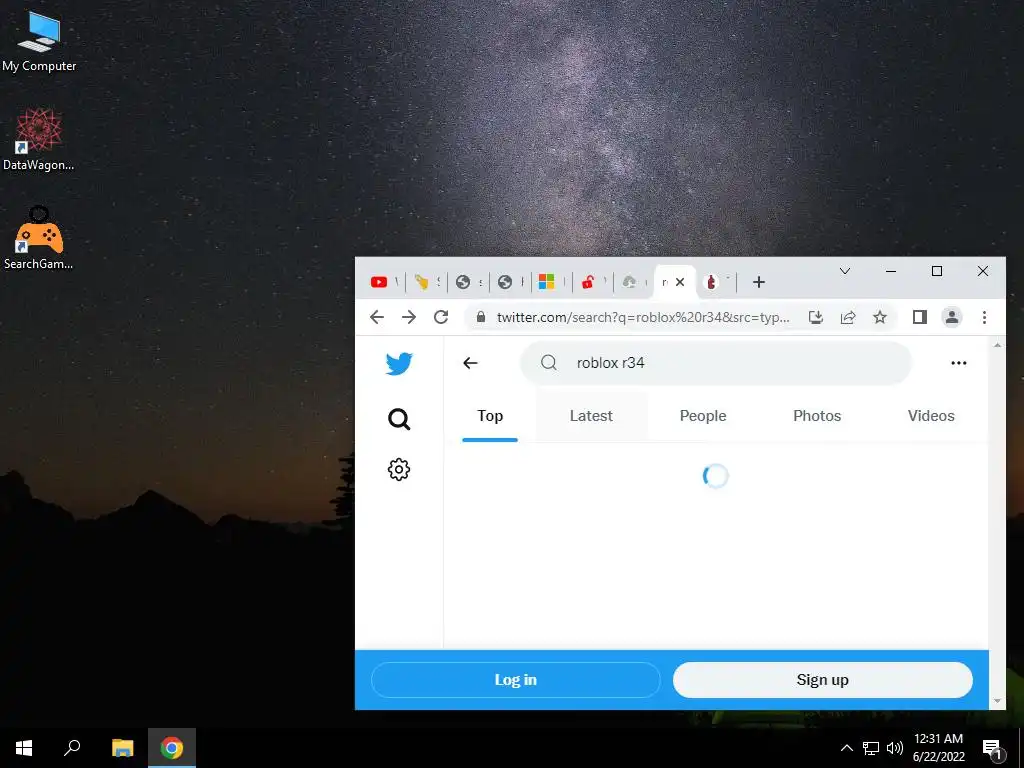This screenshot has width=1024, height=768.
Task: Select SearchGam desktop shortcut
Action: [39, 238]
